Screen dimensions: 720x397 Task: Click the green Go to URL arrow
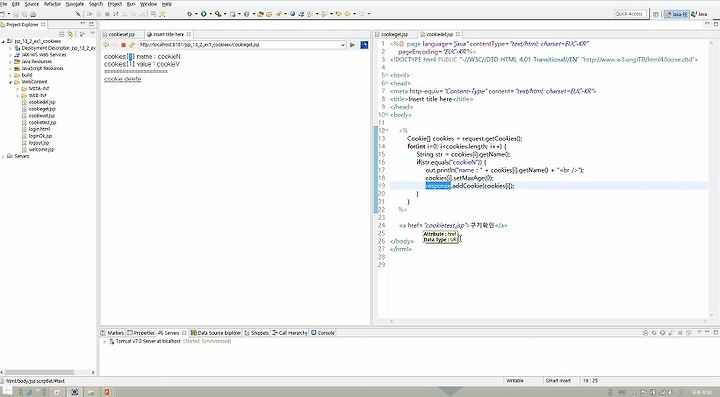[352, 45]
